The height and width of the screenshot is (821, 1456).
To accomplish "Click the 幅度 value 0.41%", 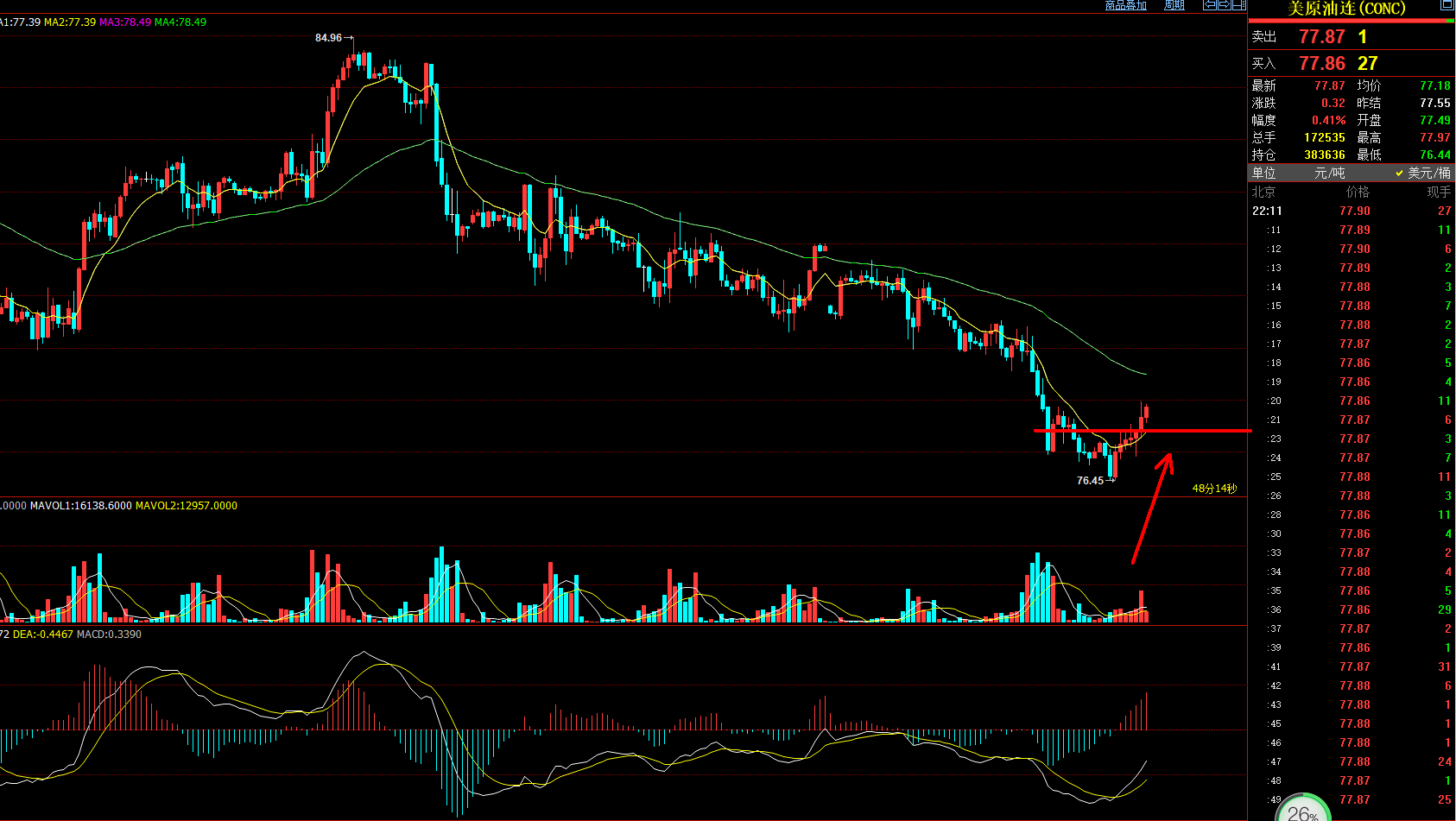I will coord(1328,120).
